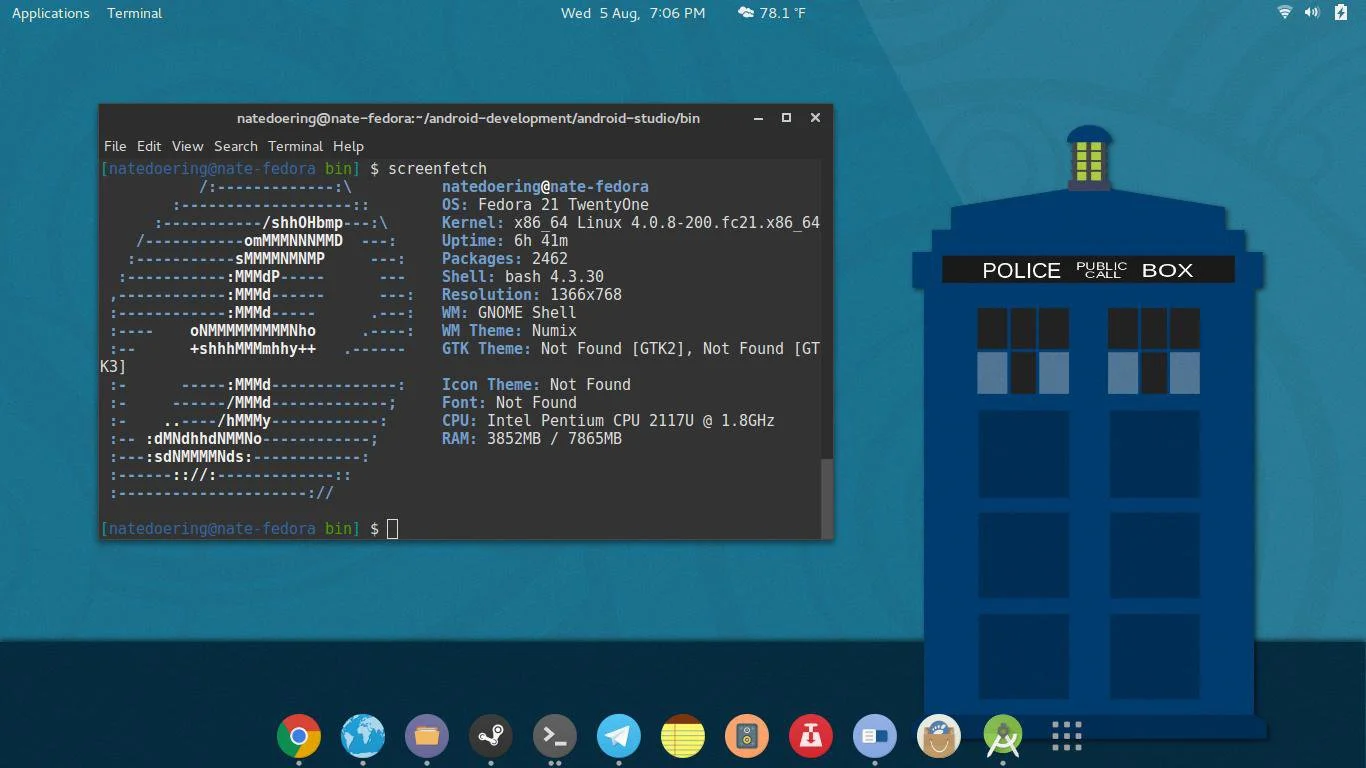Close the terminal window
Viewport: 1366px width, 768px height.
pos(815,118)
